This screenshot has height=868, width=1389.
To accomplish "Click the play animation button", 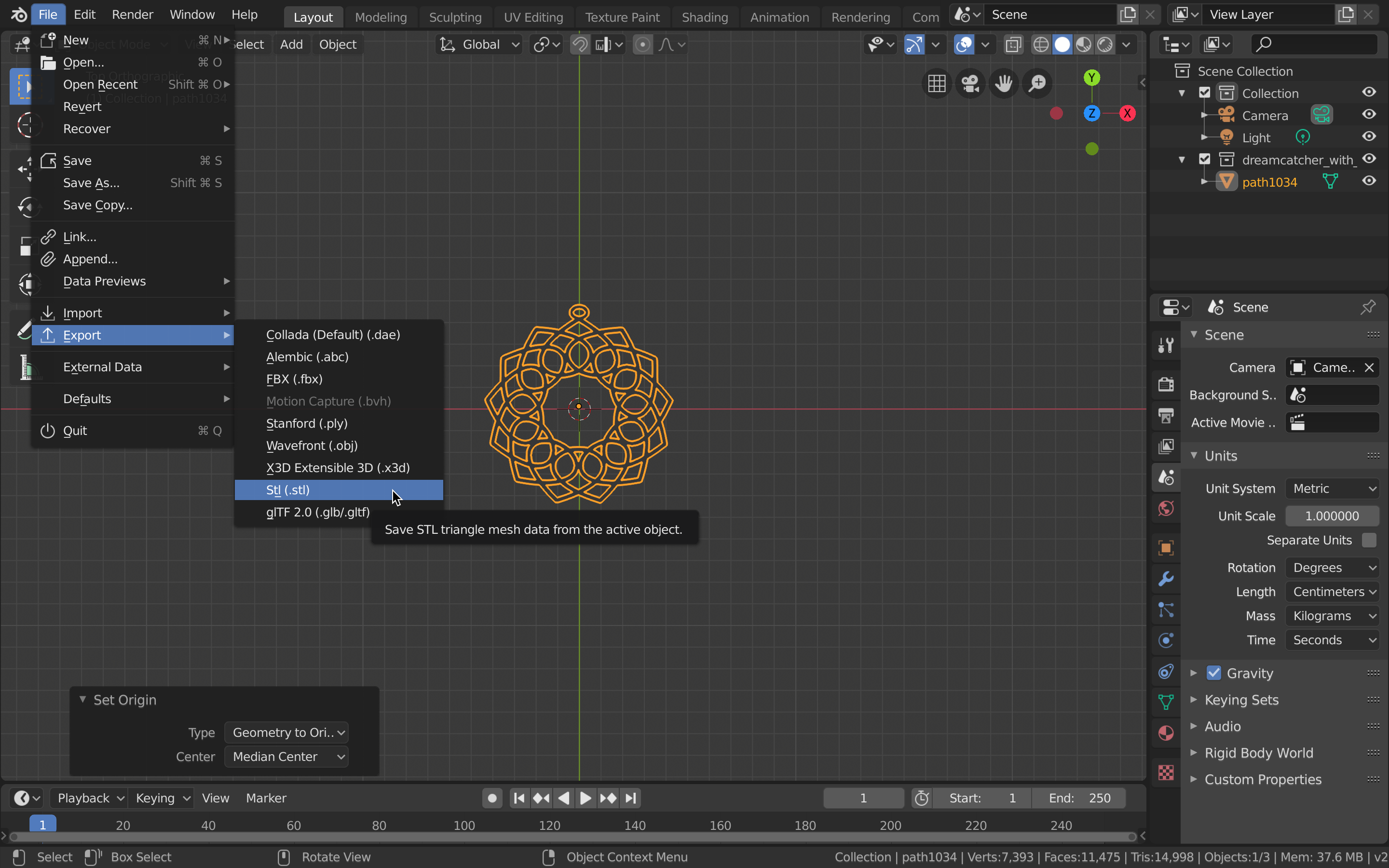I will (586, 798).
